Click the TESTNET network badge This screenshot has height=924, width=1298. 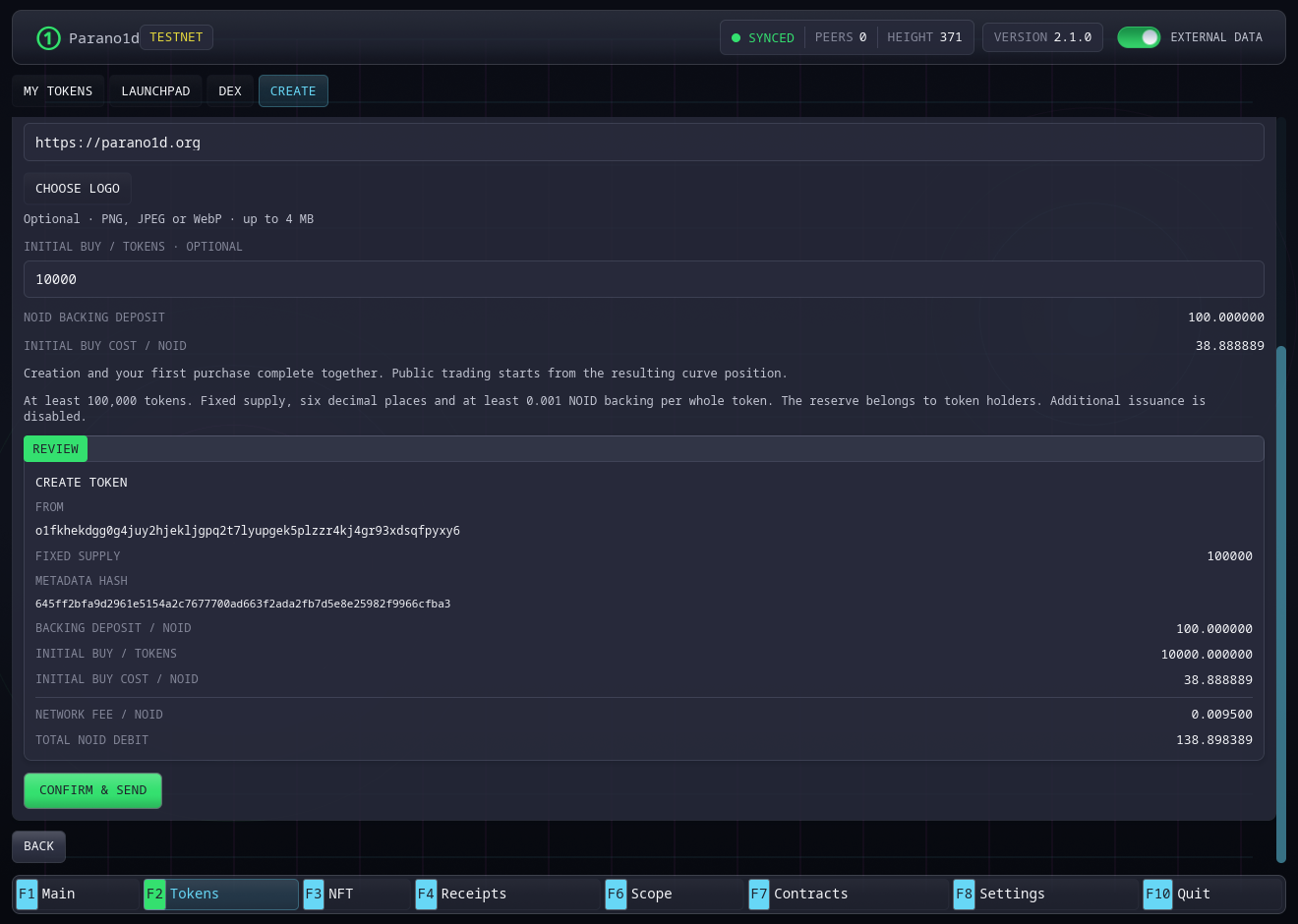[176, 37]
